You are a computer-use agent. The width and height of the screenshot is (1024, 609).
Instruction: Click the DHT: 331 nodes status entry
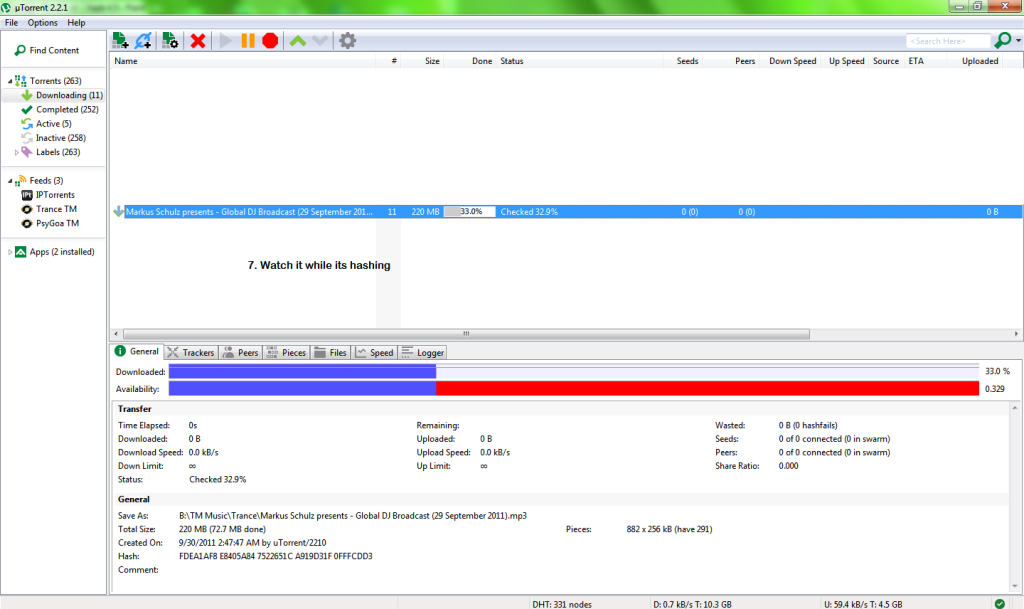pos(562,604)
